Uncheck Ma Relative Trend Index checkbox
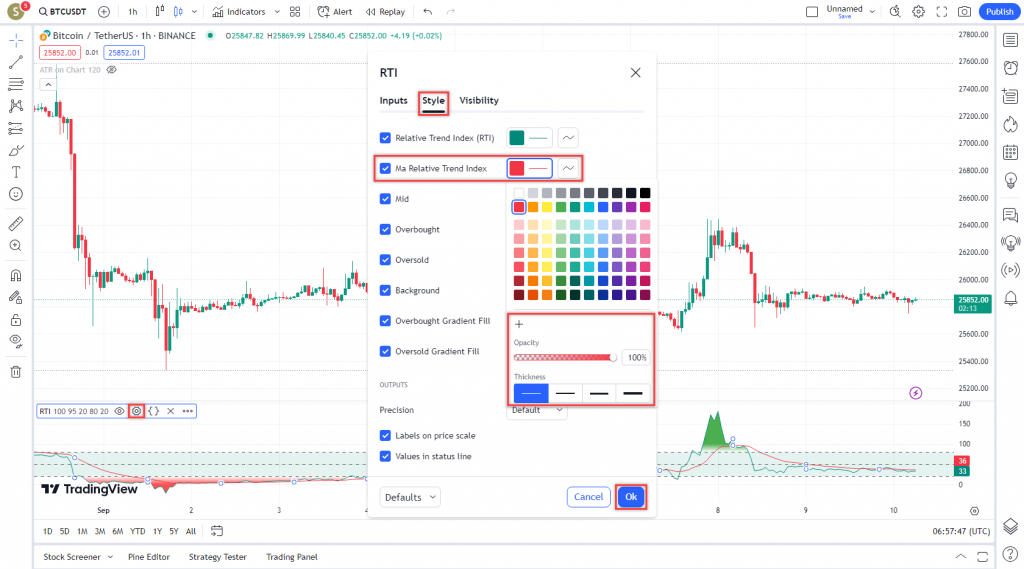 point(385,169)
